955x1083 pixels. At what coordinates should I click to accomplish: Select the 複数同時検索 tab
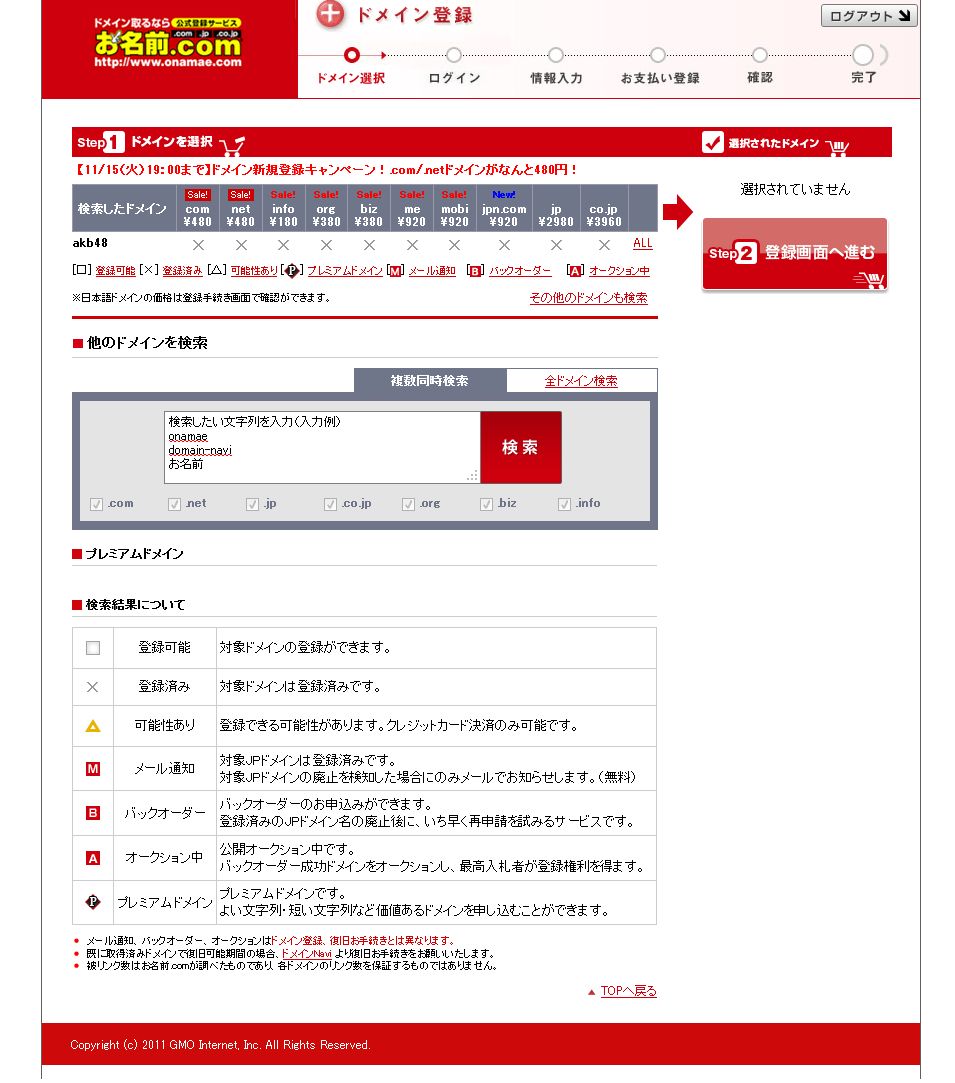point(430,381)
